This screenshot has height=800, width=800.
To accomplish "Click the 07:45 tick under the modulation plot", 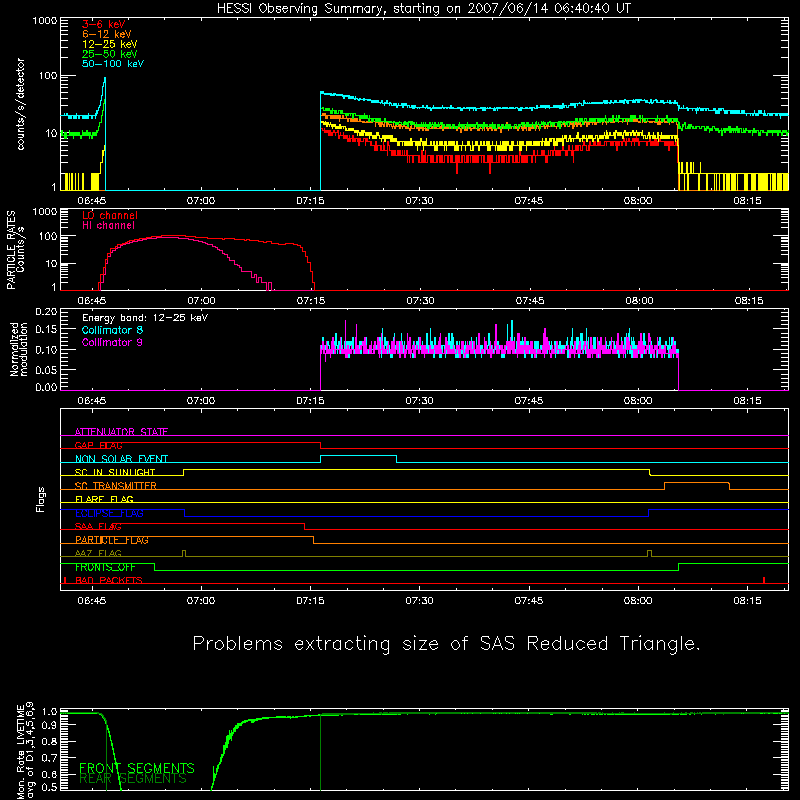I will [529, 401].
